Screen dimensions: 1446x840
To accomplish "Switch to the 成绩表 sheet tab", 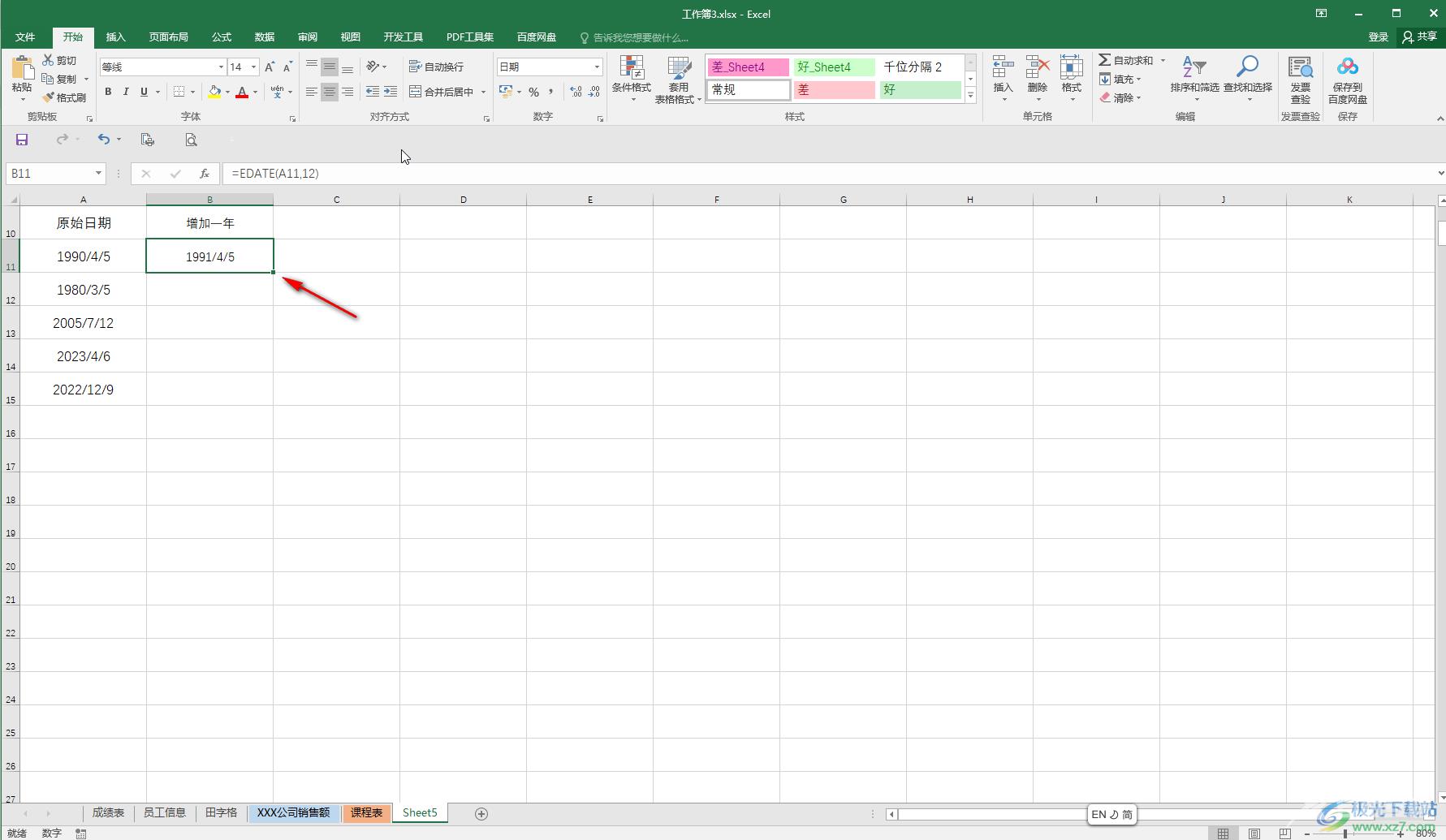I will click(x=108, y=812).
